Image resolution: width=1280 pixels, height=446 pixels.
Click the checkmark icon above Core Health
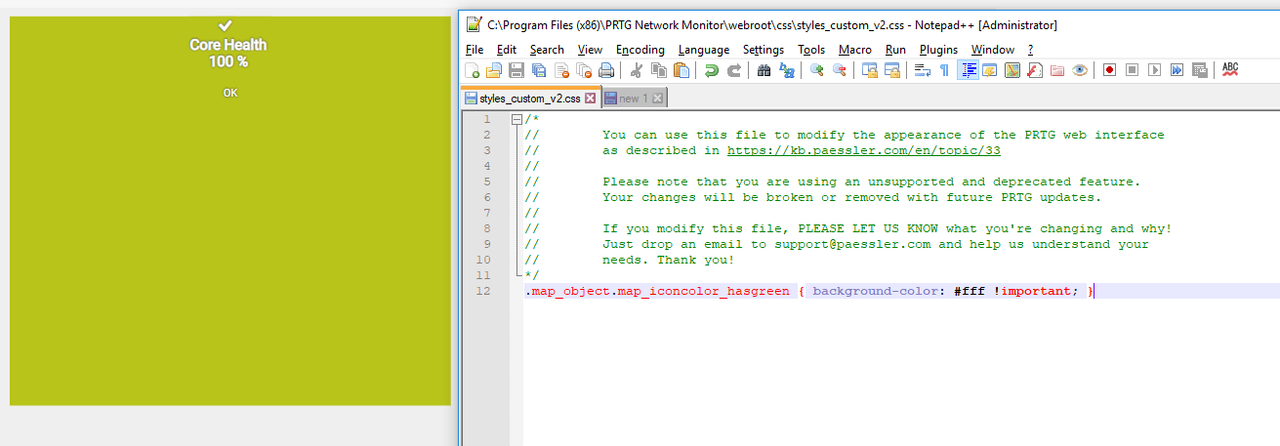click(226, 25)
